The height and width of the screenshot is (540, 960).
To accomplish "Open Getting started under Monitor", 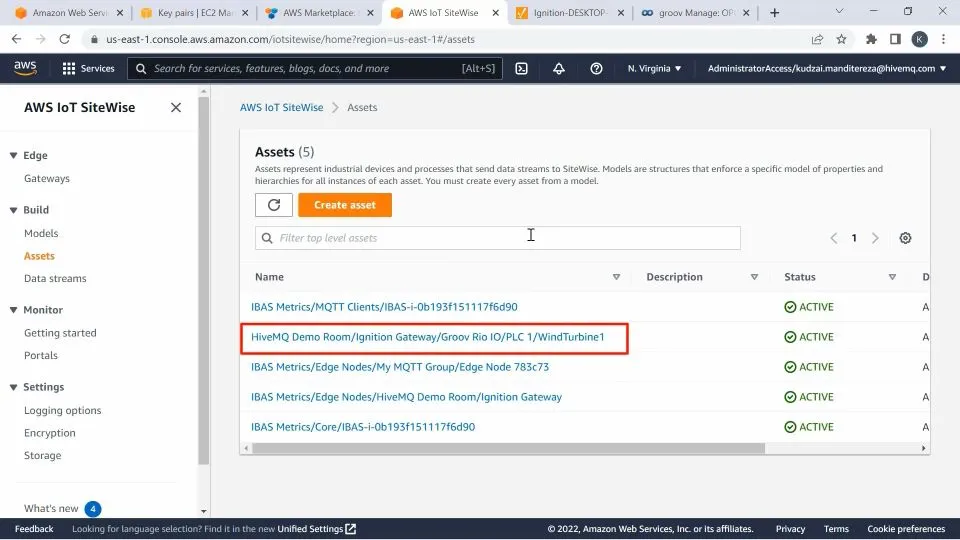I will [60, 333].
